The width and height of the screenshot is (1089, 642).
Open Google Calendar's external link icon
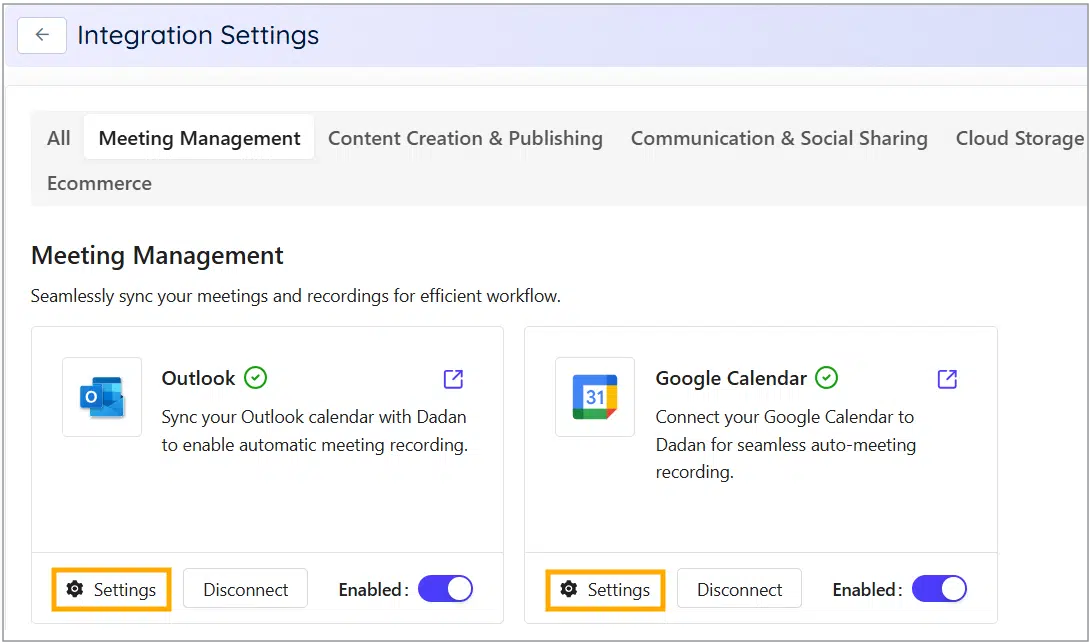[946, 379]
